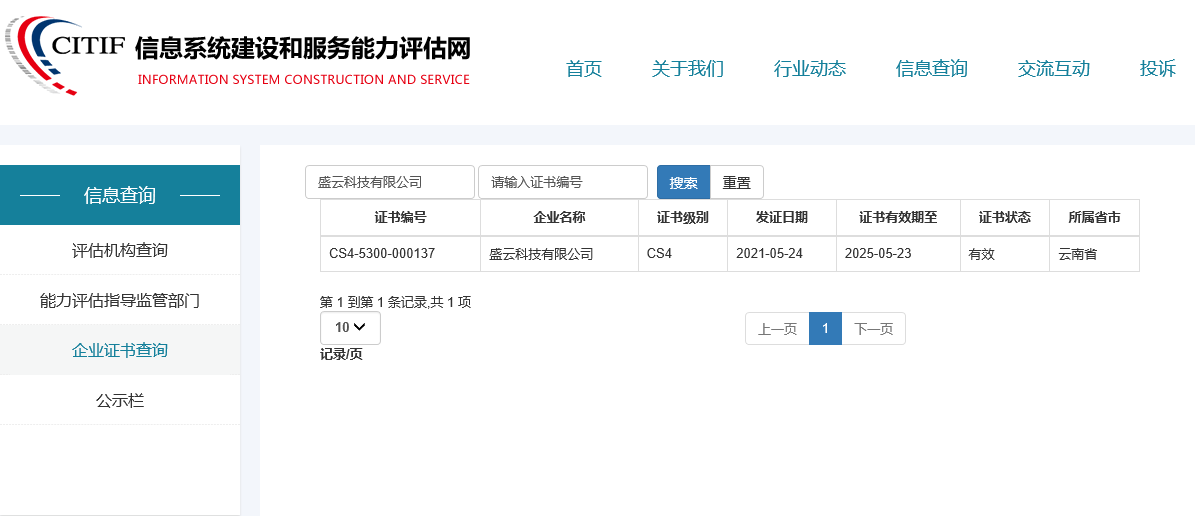Click the 证书有效期至 column header
This screenshot has height=516, width=1195.
(899, 218)
